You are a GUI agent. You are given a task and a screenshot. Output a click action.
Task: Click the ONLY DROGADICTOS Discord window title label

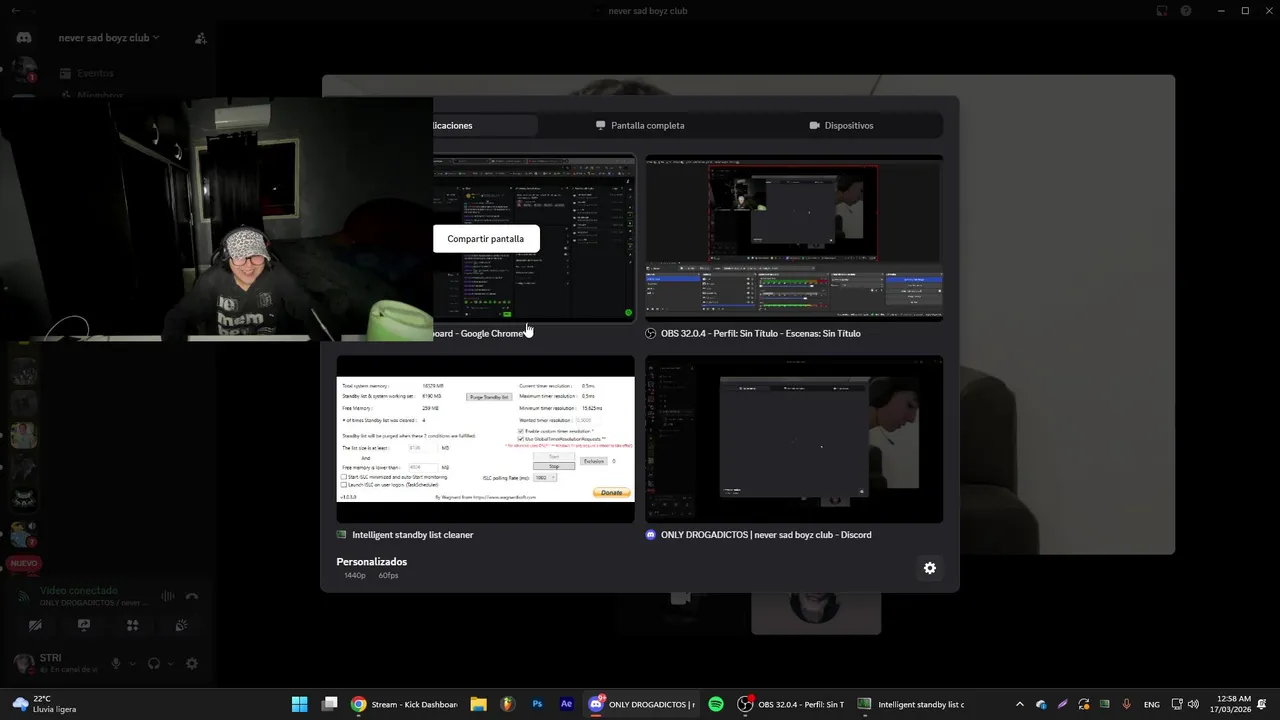pyautogui.click(x=766, y=535)
